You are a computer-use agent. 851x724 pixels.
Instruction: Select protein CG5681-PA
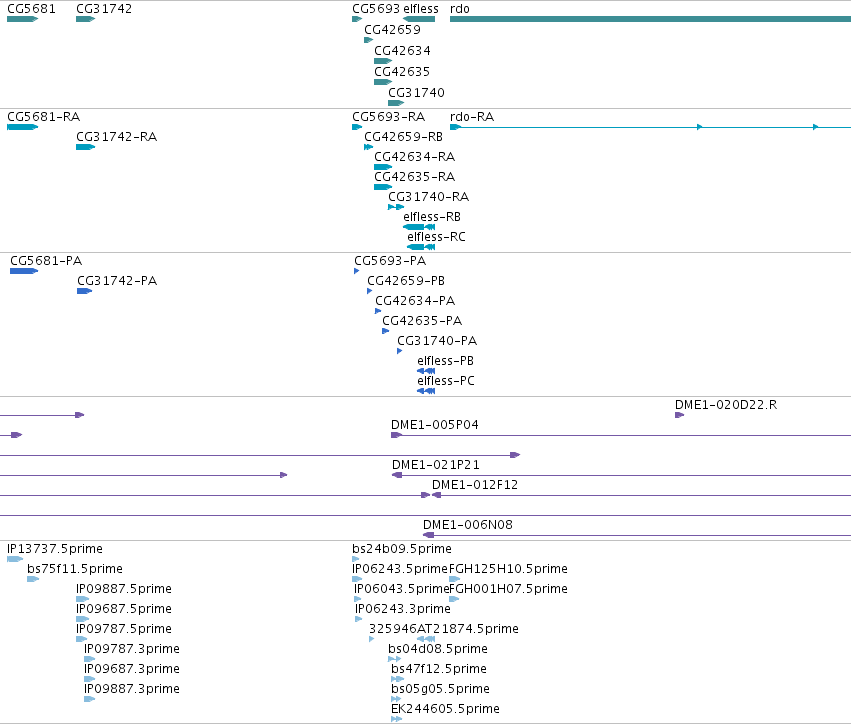[46, 261]
